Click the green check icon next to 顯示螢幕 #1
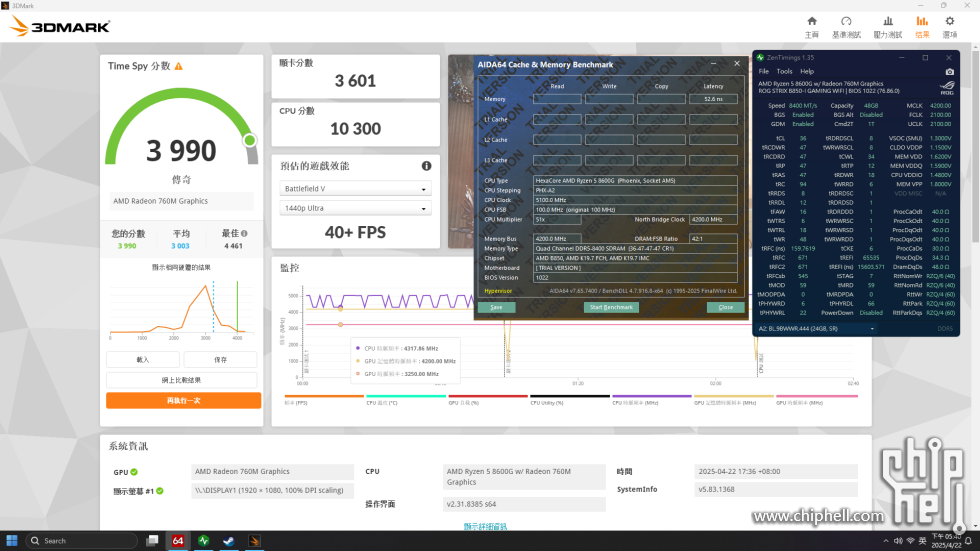Viewport: 980px width, 551px height. coord(160,491)
